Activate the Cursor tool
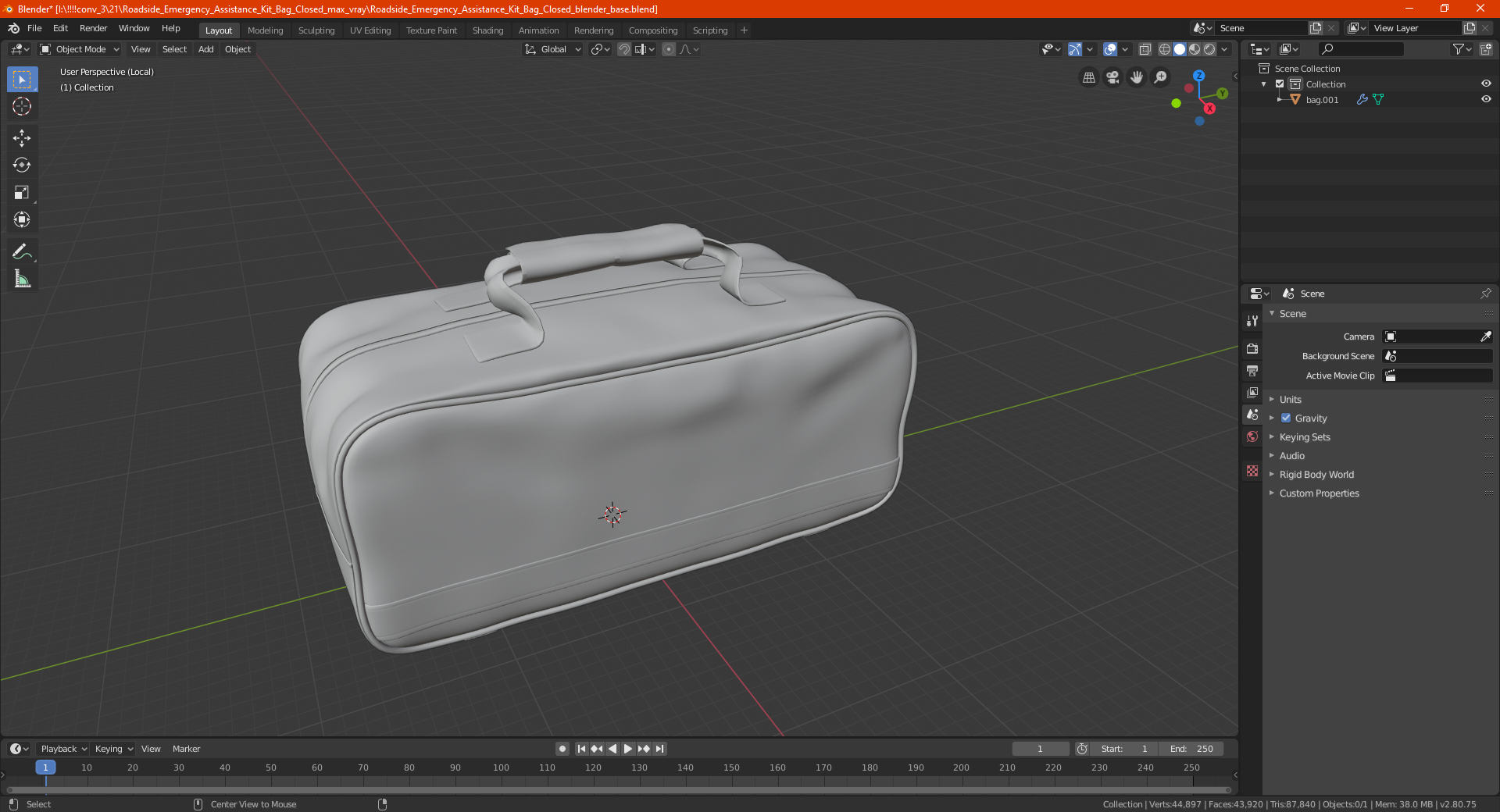The image size is (1500, 812). [22, 106]
